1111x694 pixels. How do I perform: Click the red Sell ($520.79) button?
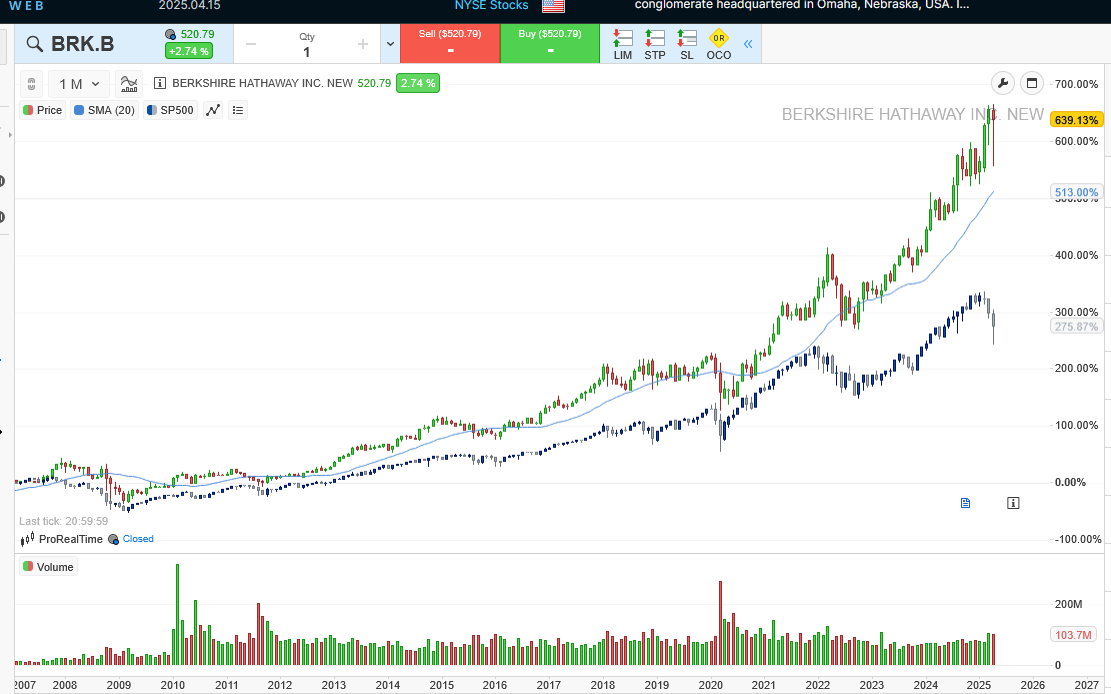coord(450,43)
